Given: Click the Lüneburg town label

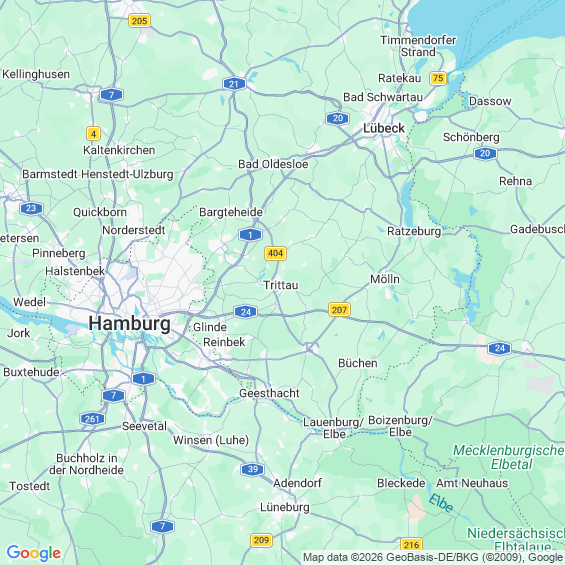Looking at the screenshot, I should (x=285, y=507).
